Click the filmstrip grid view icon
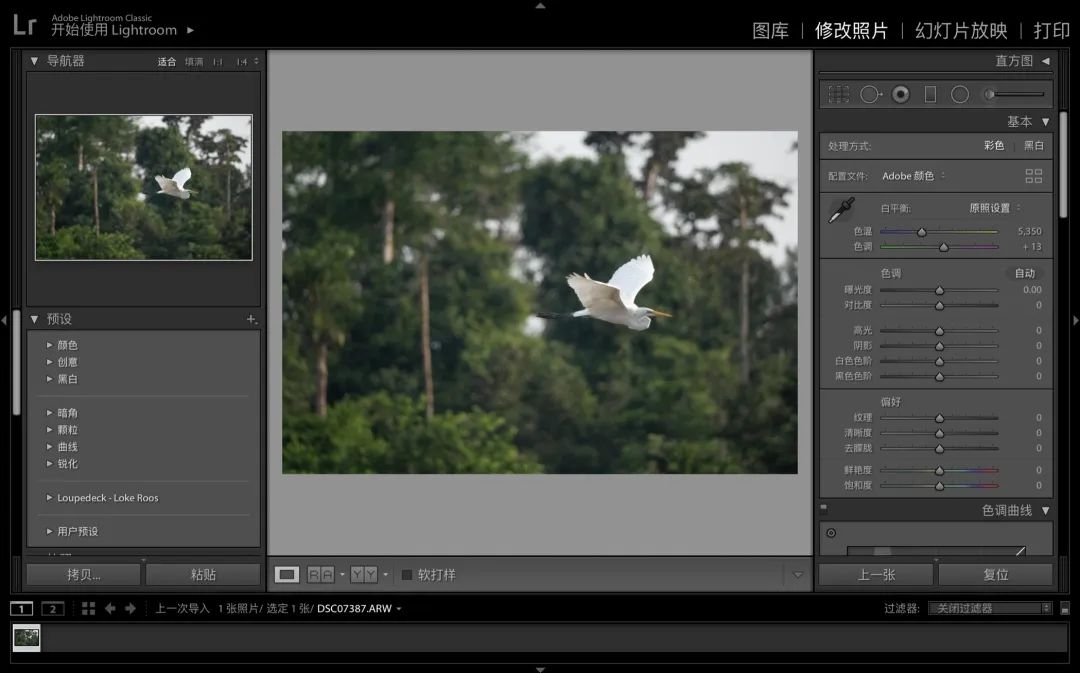This screenshot has width=1080, height=673. click(x=88, y=608)
